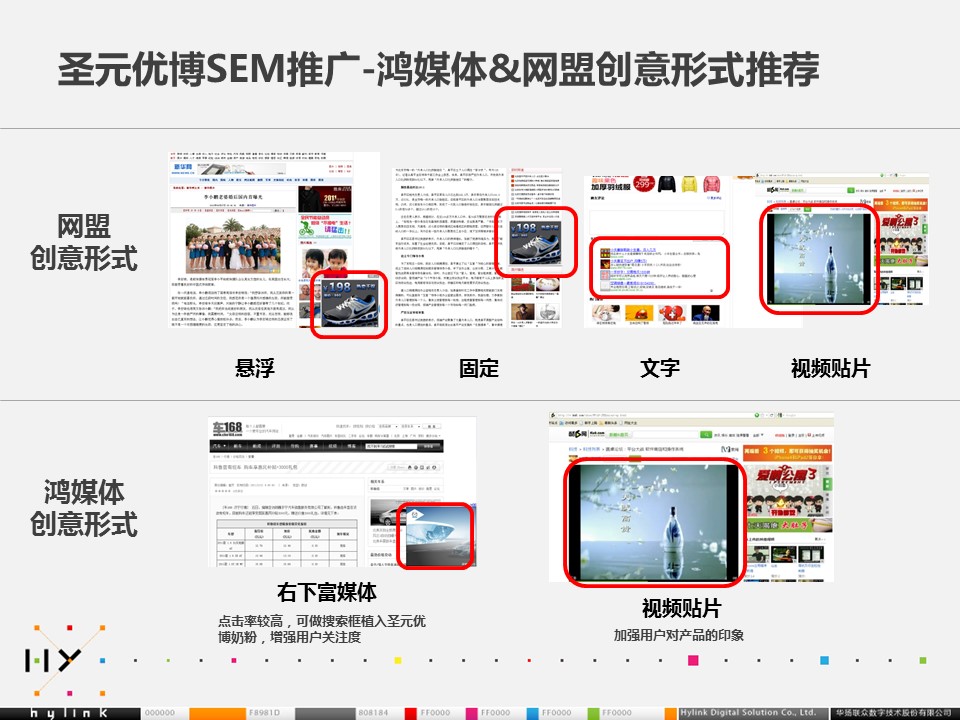Image resolution: width=960 pixels, height=720 pixels.
Task: Click the 鸿媒体创意形式 section label
Action: coord(83,508)
